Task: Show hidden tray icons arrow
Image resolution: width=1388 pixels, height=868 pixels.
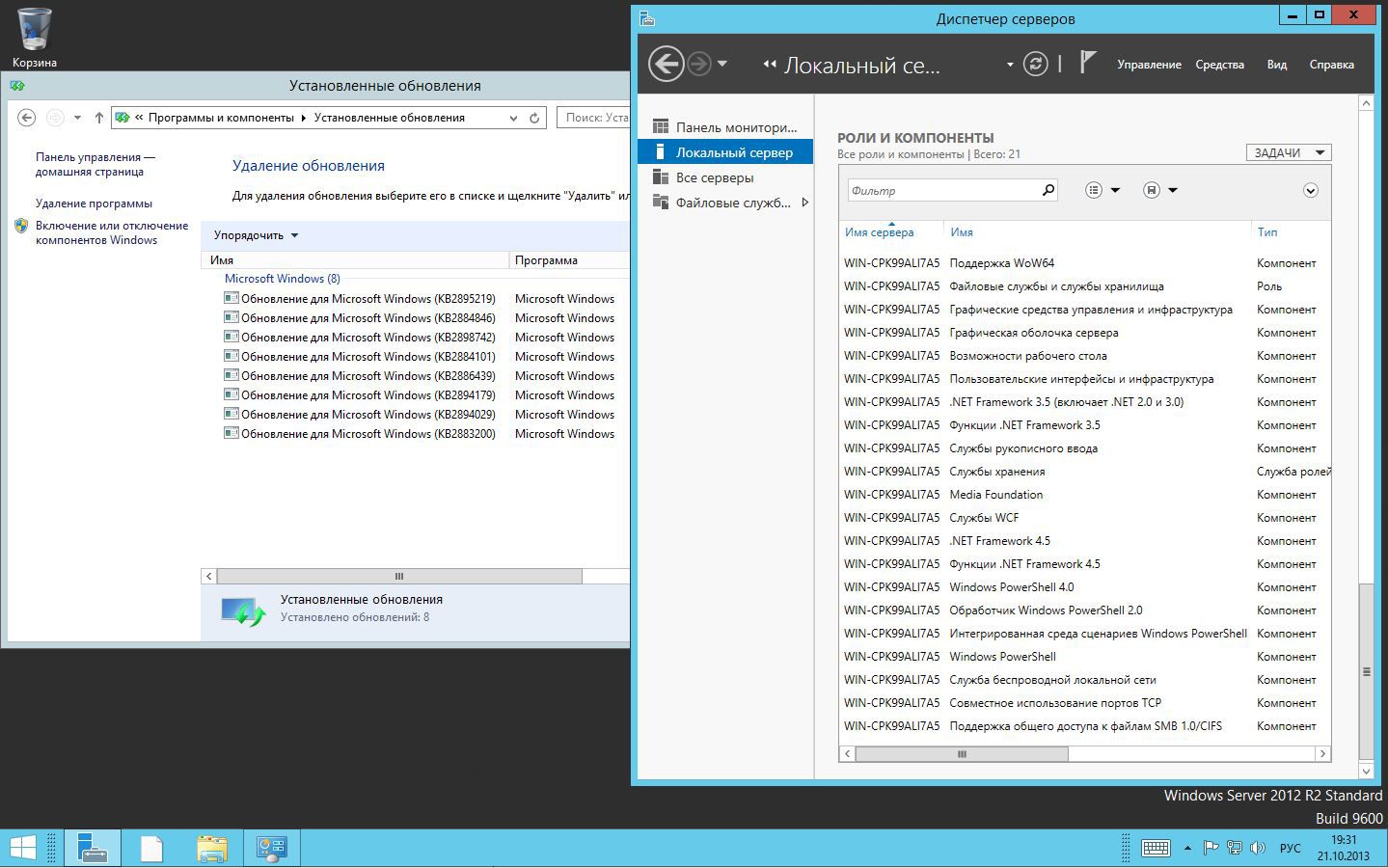Action: point(1187,849)
